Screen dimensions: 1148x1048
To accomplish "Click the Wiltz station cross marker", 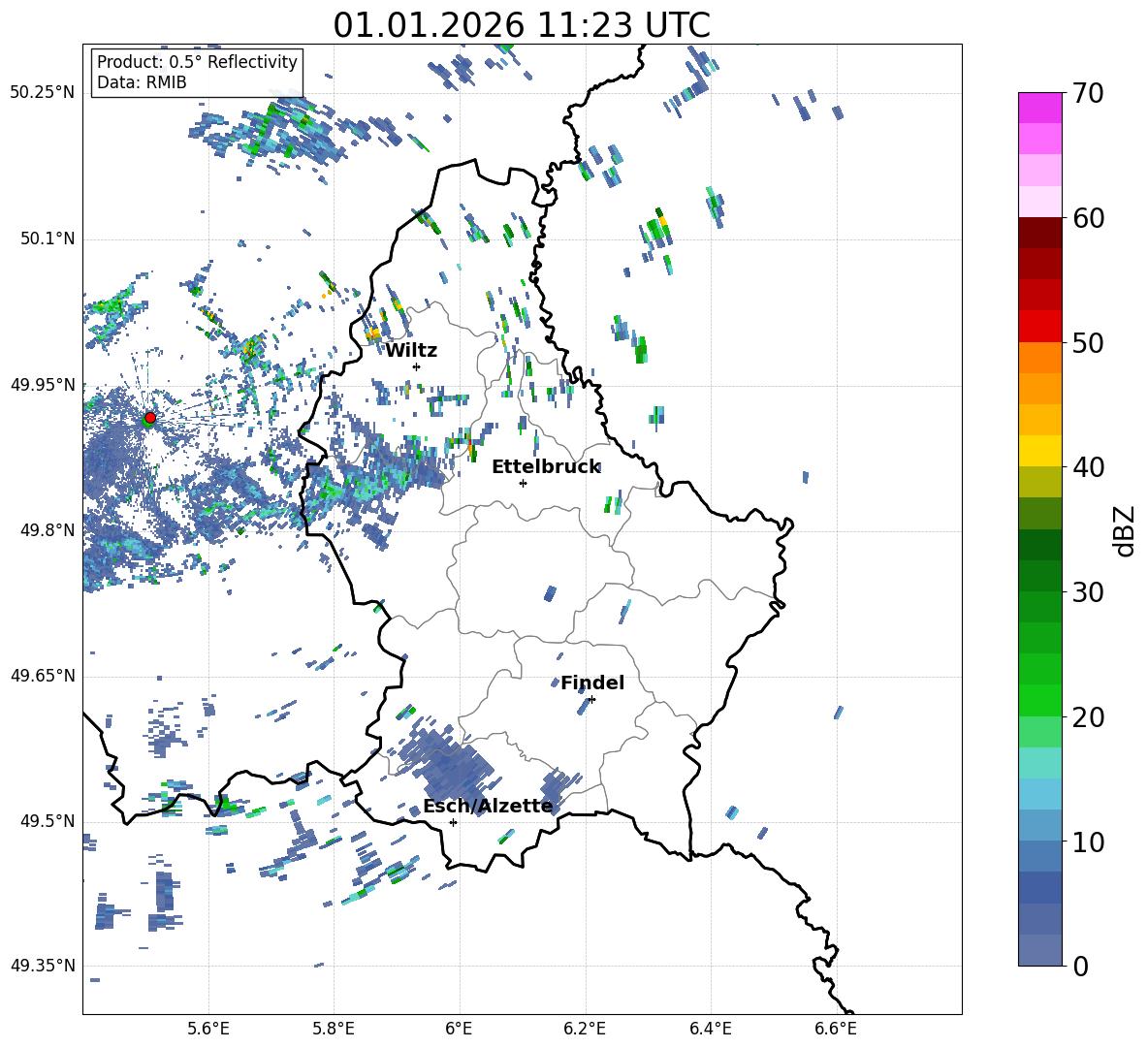I will [416, 366].
